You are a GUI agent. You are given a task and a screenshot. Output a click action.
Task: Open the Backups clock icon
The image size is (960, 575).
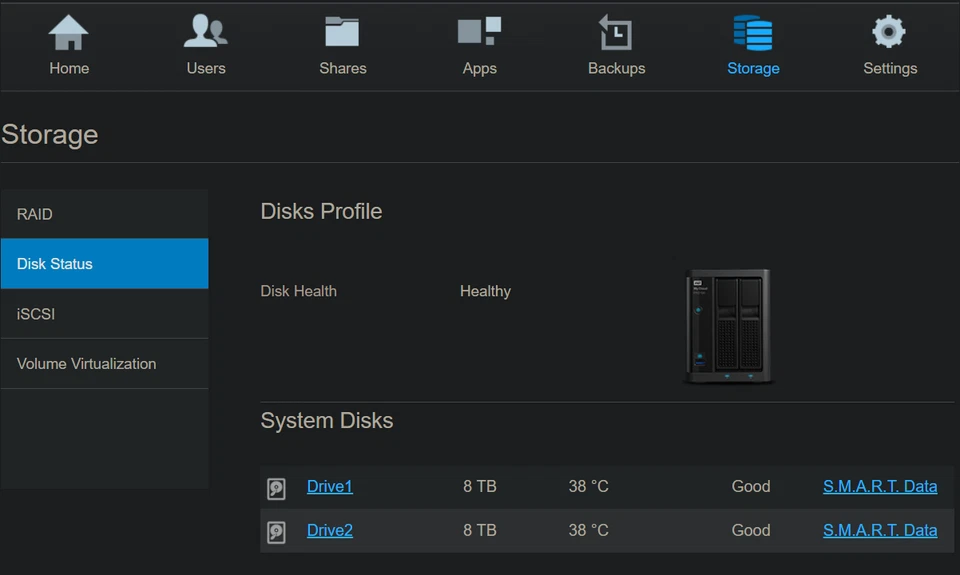[616, 32]
